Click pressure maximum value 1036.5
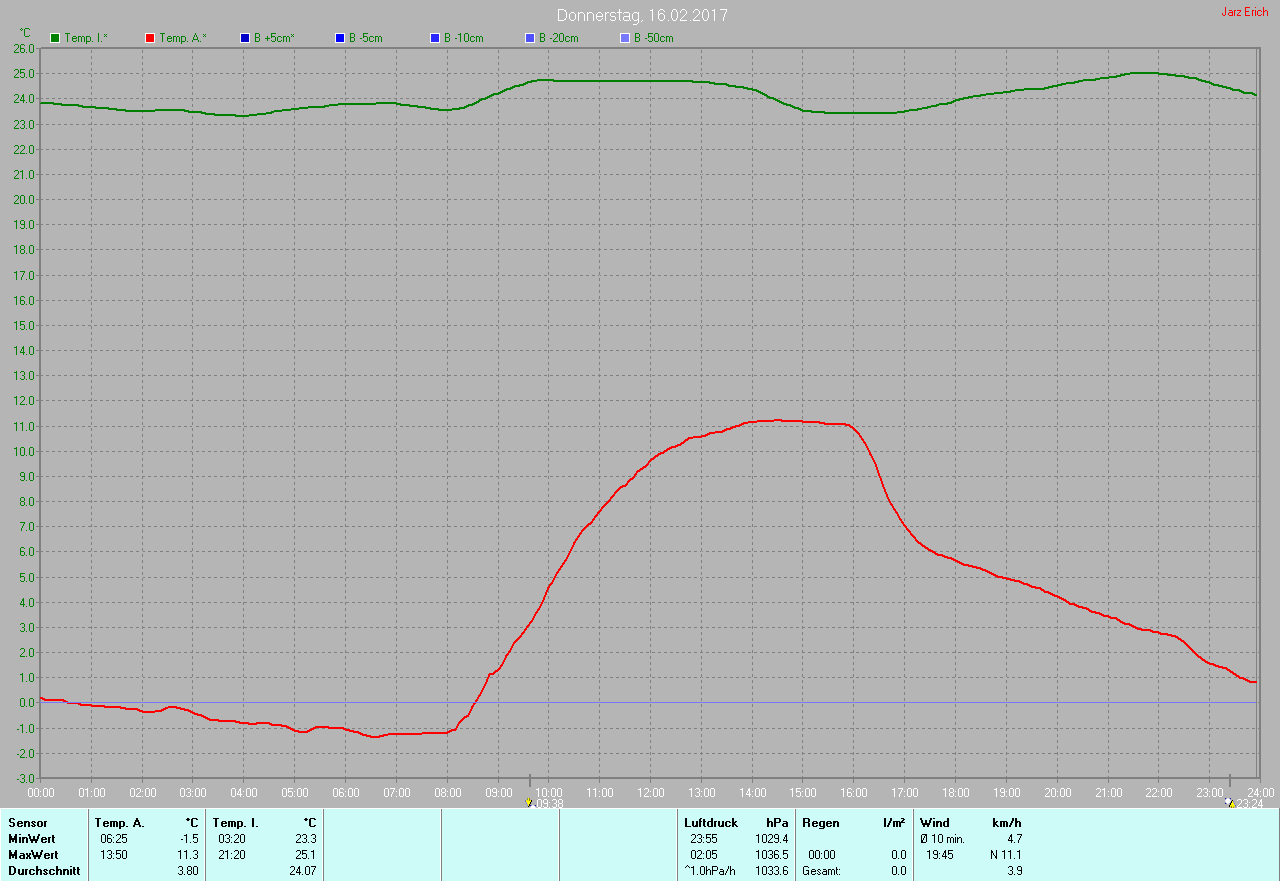The height and width of the screenshot is (881, 1280). coord(771,855)
